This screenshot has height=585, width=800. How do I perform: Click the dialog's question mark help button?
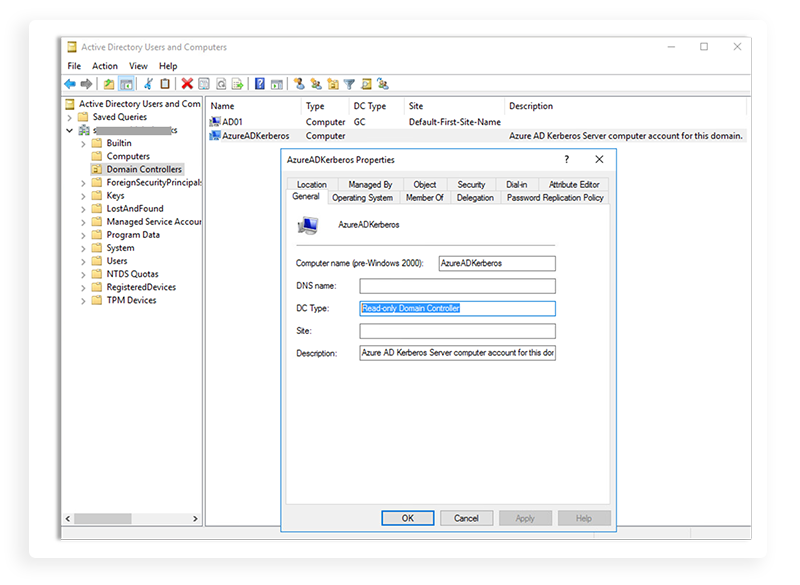tap(566, 160)
